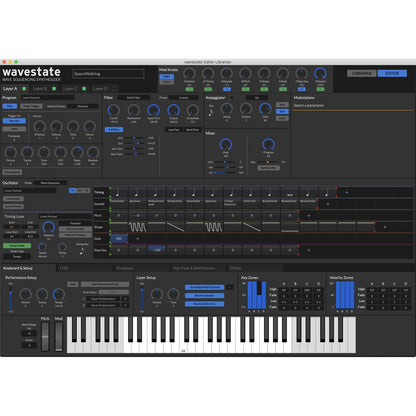Adjust the Performance Setup Tempo knob
The image size is (416, 416).
(59, 294)
